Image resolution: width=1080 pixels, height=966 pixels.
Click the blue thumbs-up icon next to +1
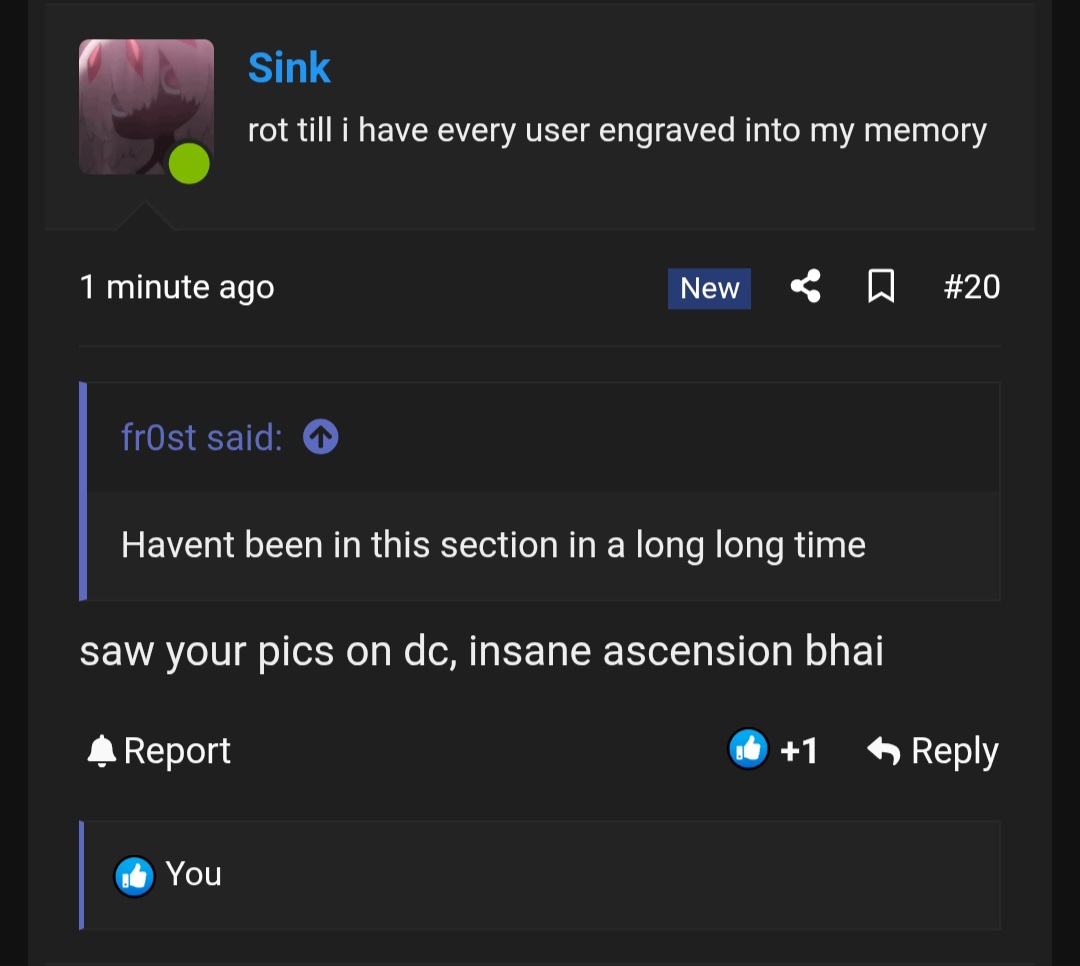[x=748, y=748]
